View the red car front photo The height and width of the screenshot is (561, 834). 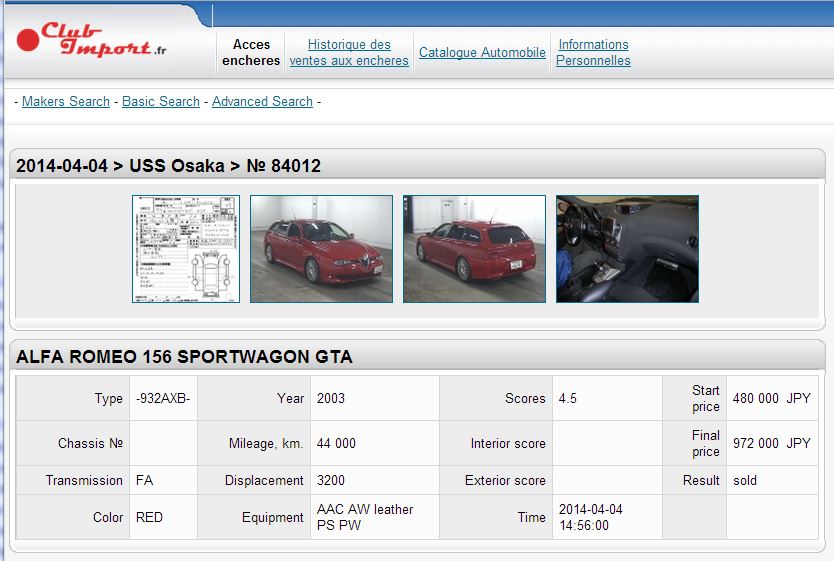click(x=321, y=249)
